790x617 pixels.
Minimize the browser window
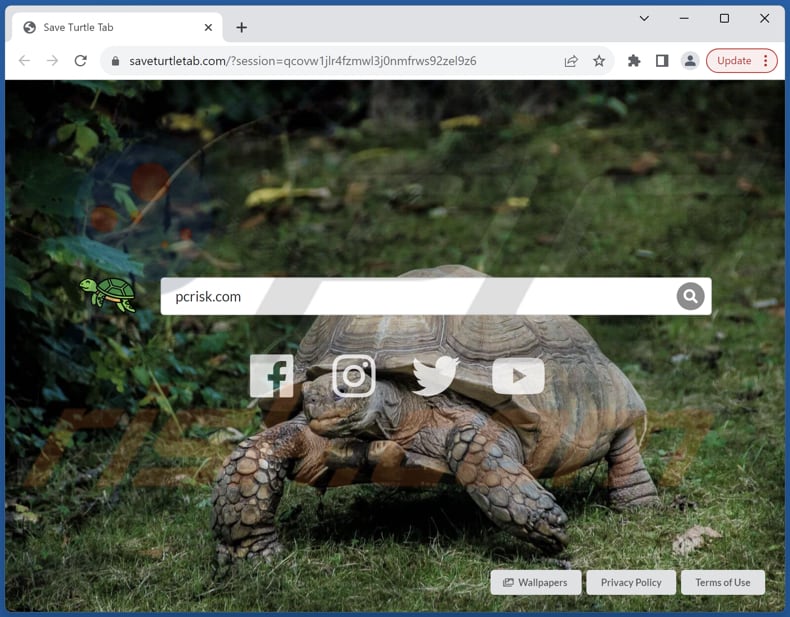pyautogui.click(x=684, y=19)
